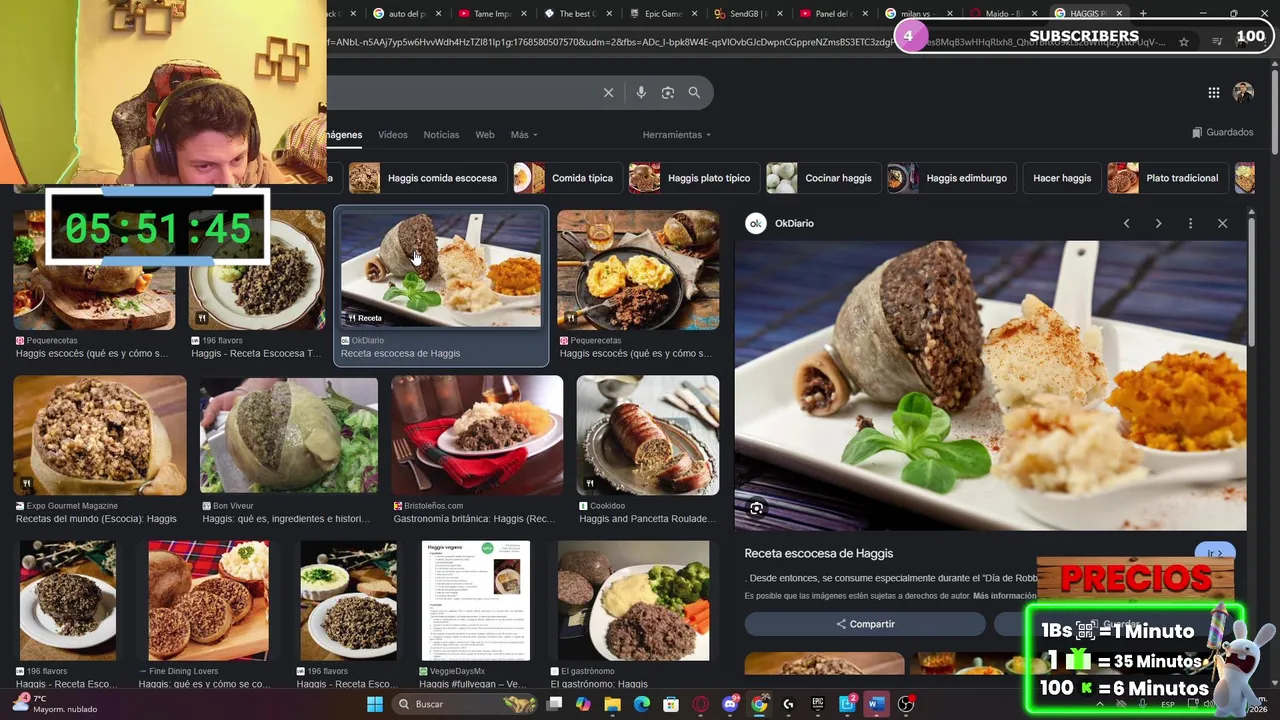Open Discord from the taskbar

point(730,704)
